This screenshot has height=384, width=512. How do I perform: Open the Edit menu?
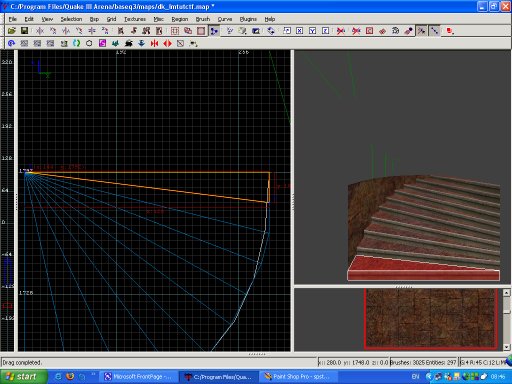click(29, 19)
